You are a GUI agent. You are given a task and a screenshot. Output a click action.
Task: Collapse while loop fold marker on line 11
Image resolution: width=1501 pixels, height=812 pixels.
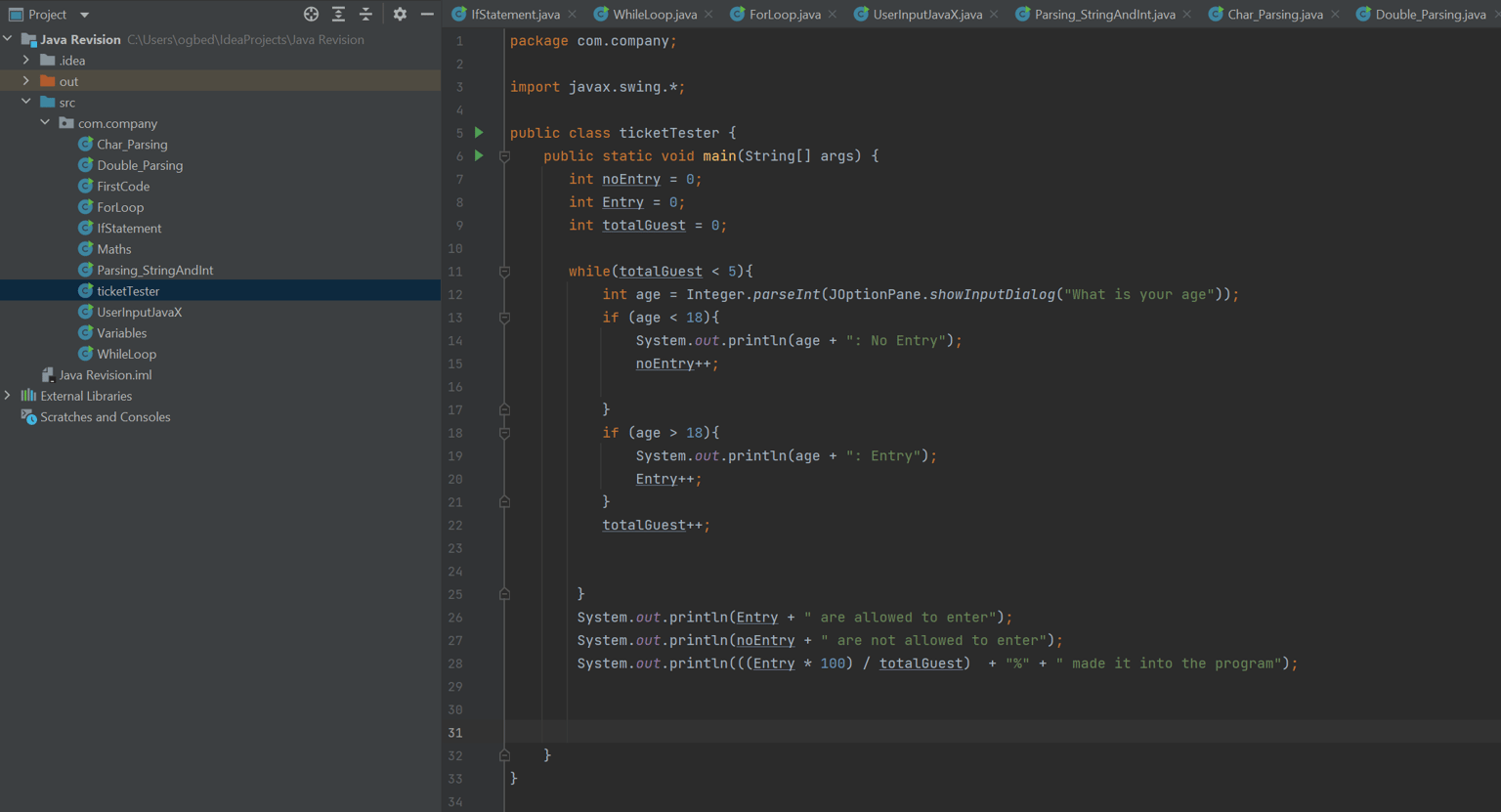pos(504,272)
